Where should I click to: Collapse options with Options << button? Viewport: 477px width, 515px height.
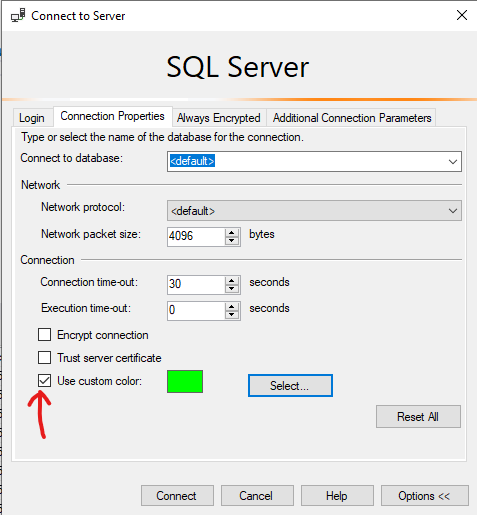pyautogui.click(x=425, y=496)
